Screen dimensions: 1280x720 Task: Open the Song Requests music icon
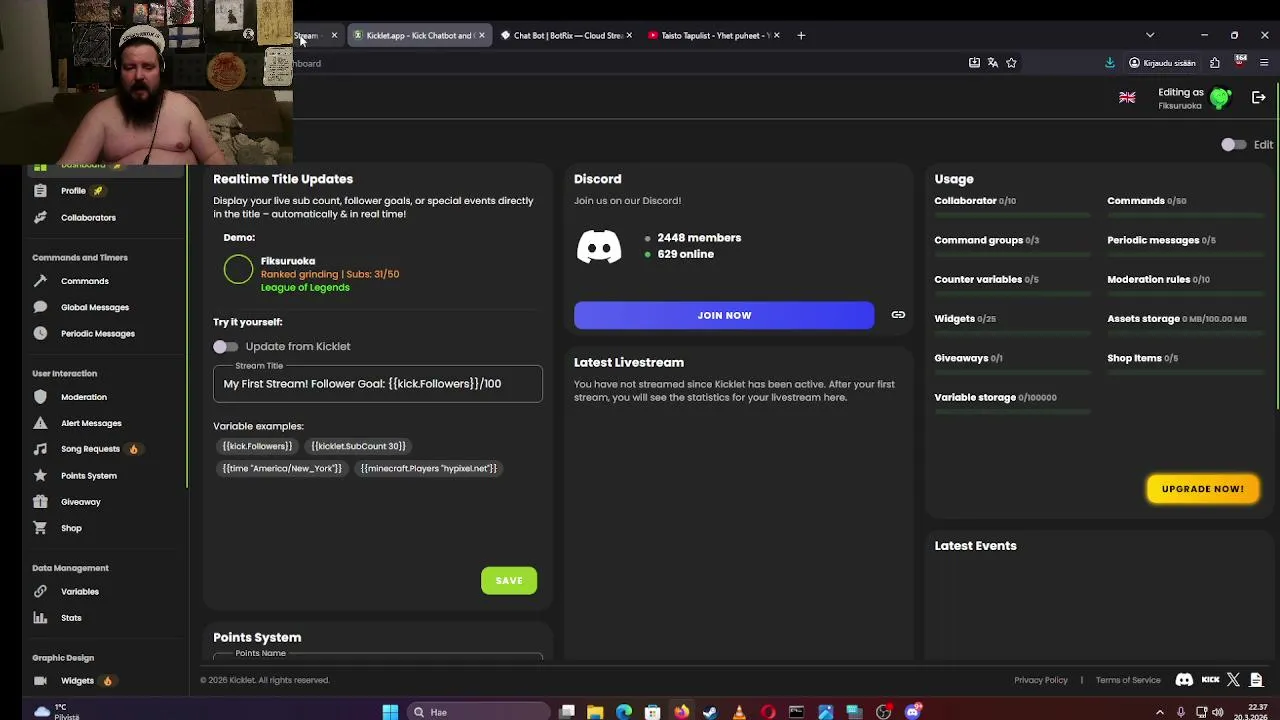tap(40, 449)
